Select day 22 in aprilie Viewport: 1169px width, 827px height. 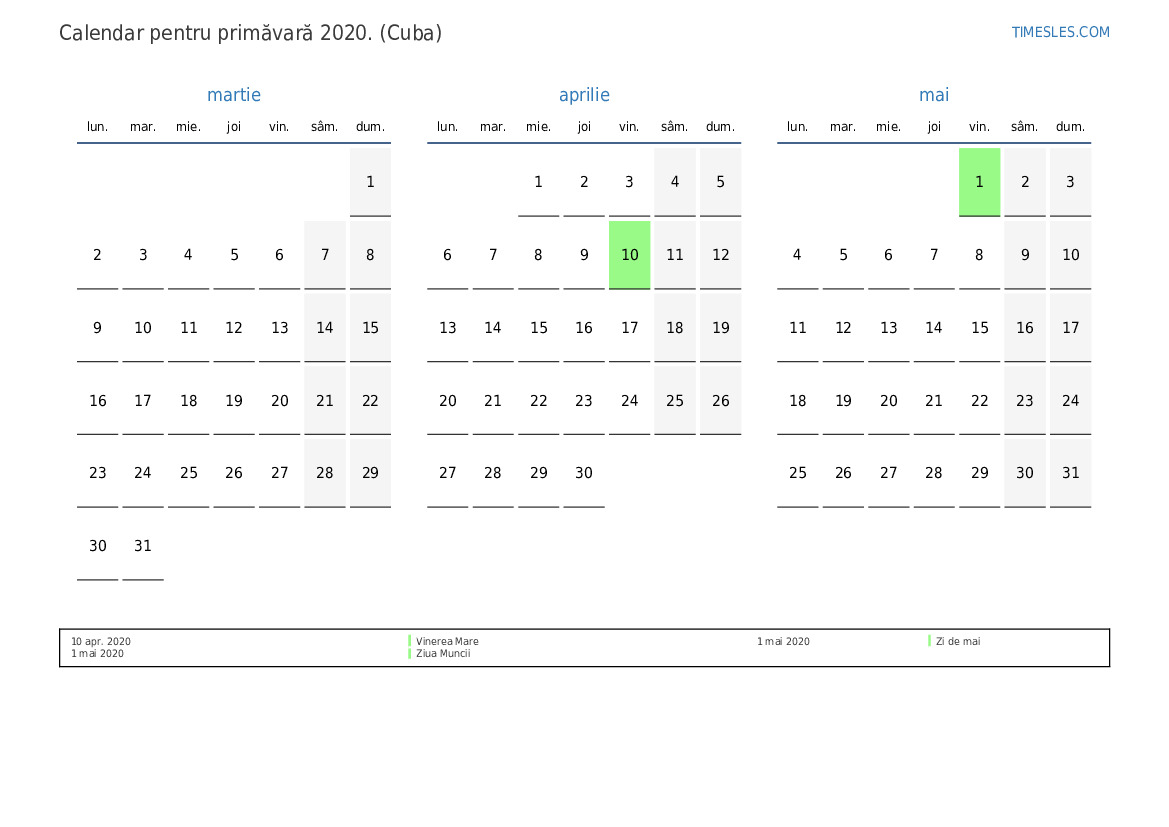pos(538,401)
